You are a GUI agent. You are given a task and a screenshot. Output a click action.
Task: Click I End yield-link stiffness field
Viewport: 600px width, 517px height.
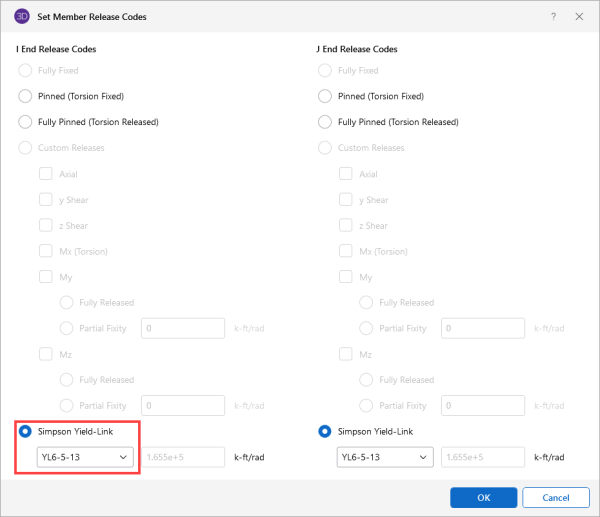[184, 457]
